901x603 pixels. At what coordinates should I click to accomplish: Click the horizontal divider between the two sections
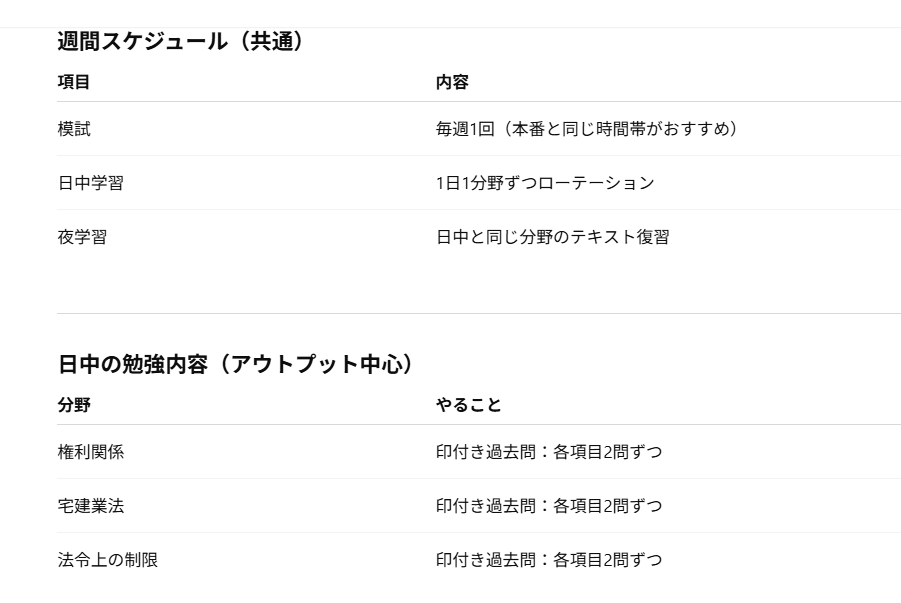pyautogui.click(x=478, y=313)
